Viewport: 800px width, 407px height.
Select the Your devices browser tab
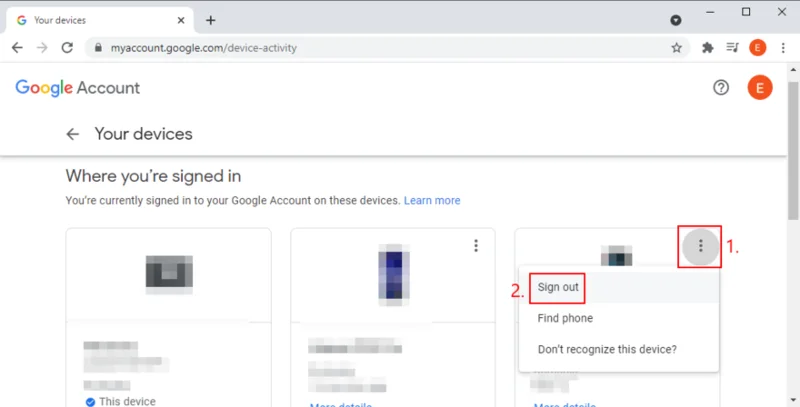point(100,20)
